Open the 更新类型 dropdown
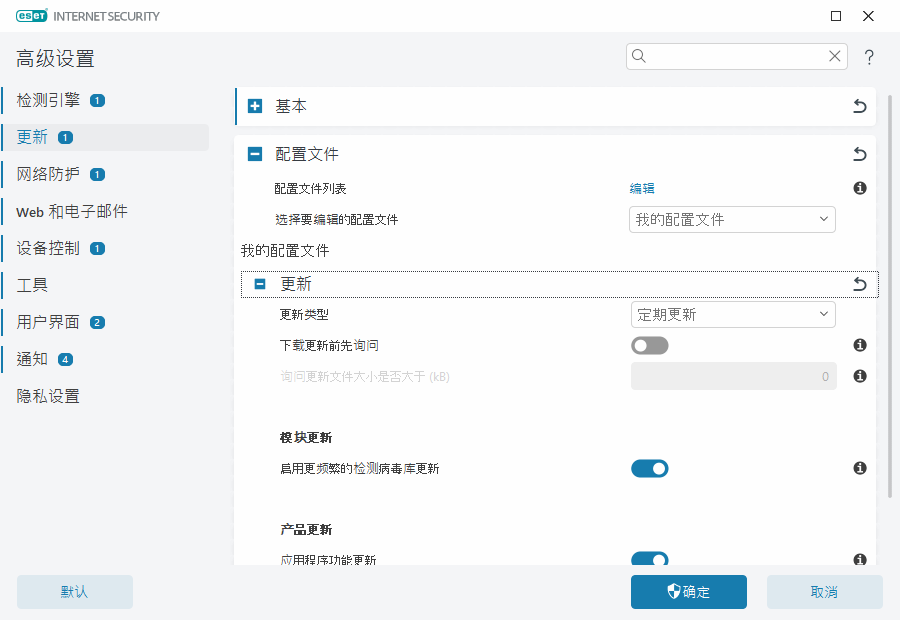This screenshot has height=620, width=900. [733, 314]
